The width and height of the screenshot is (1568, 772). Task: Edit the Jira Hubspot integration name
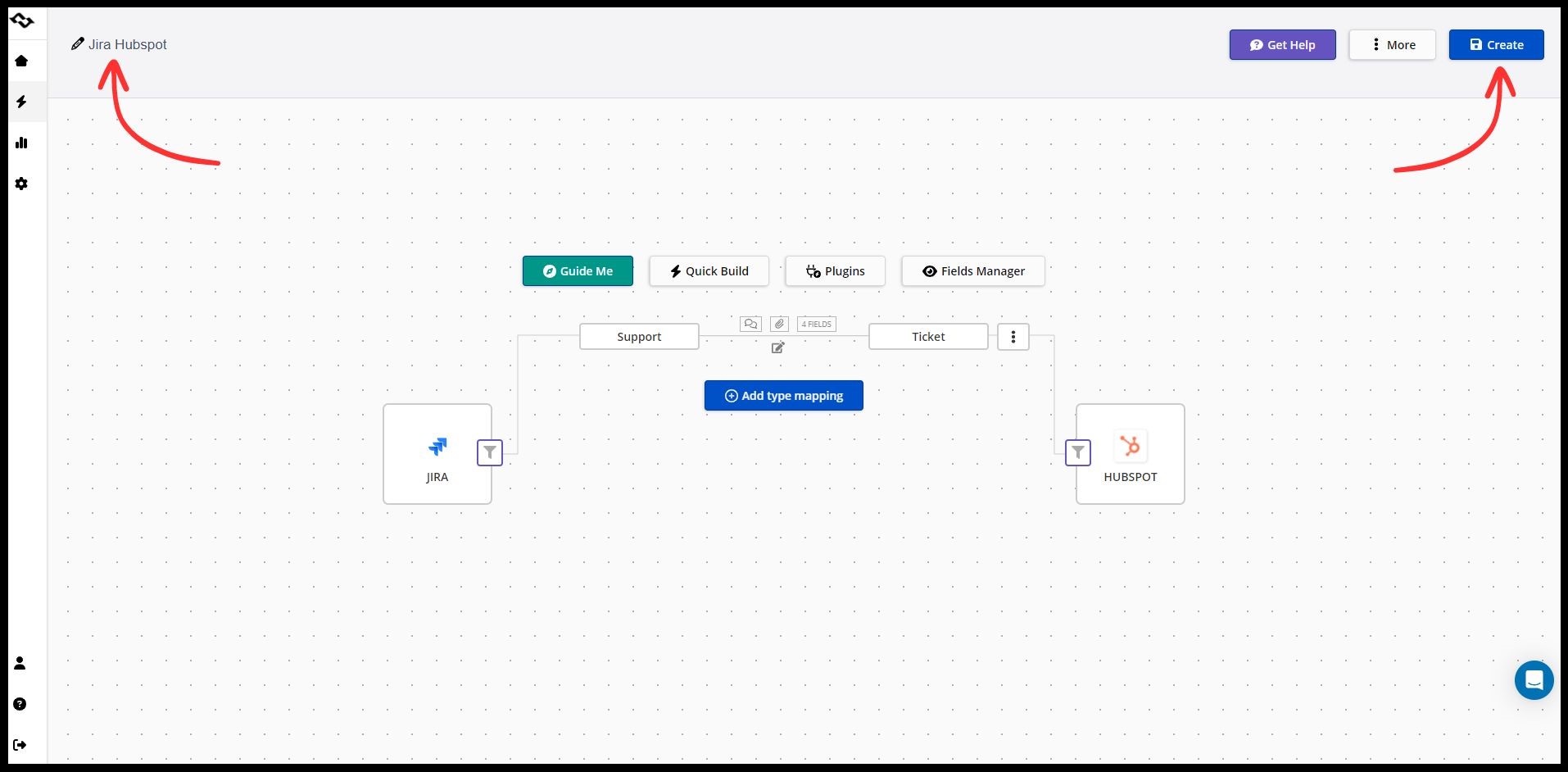(126, 44)
